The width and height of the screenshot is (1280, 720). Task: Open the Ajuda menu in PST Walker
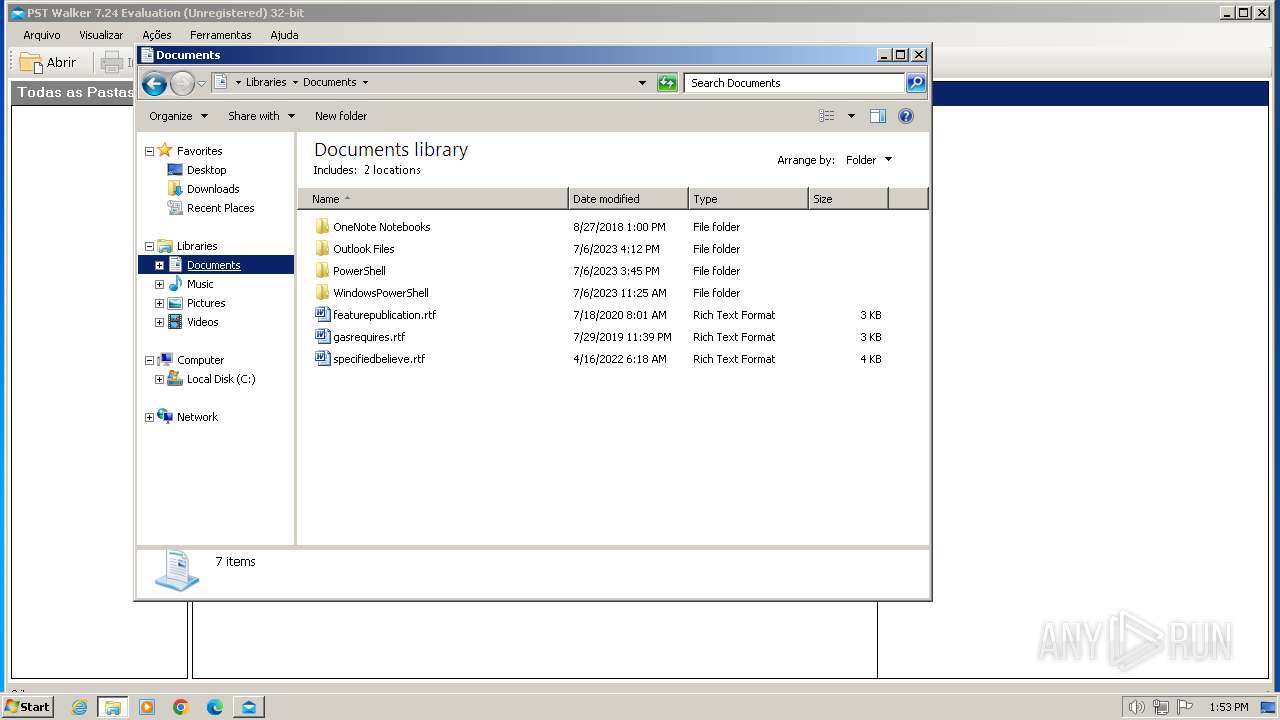coord(284,35)
